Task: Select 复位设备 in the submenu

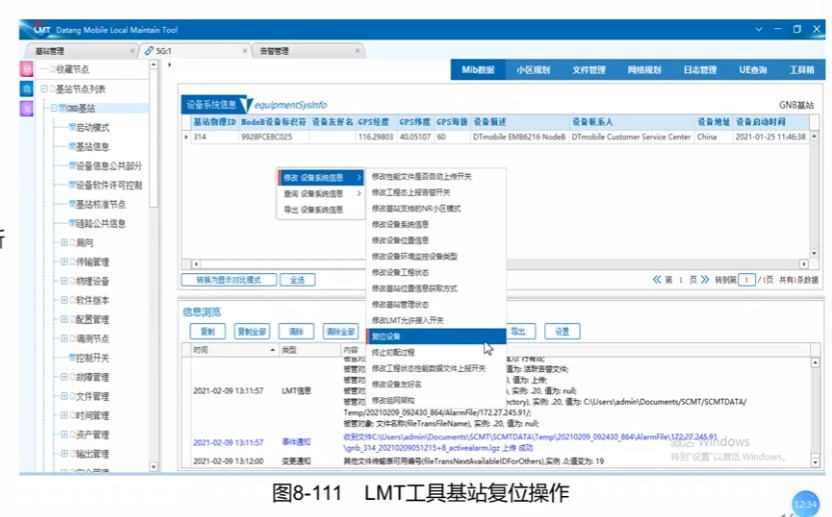Action: (x=436, y=336)
